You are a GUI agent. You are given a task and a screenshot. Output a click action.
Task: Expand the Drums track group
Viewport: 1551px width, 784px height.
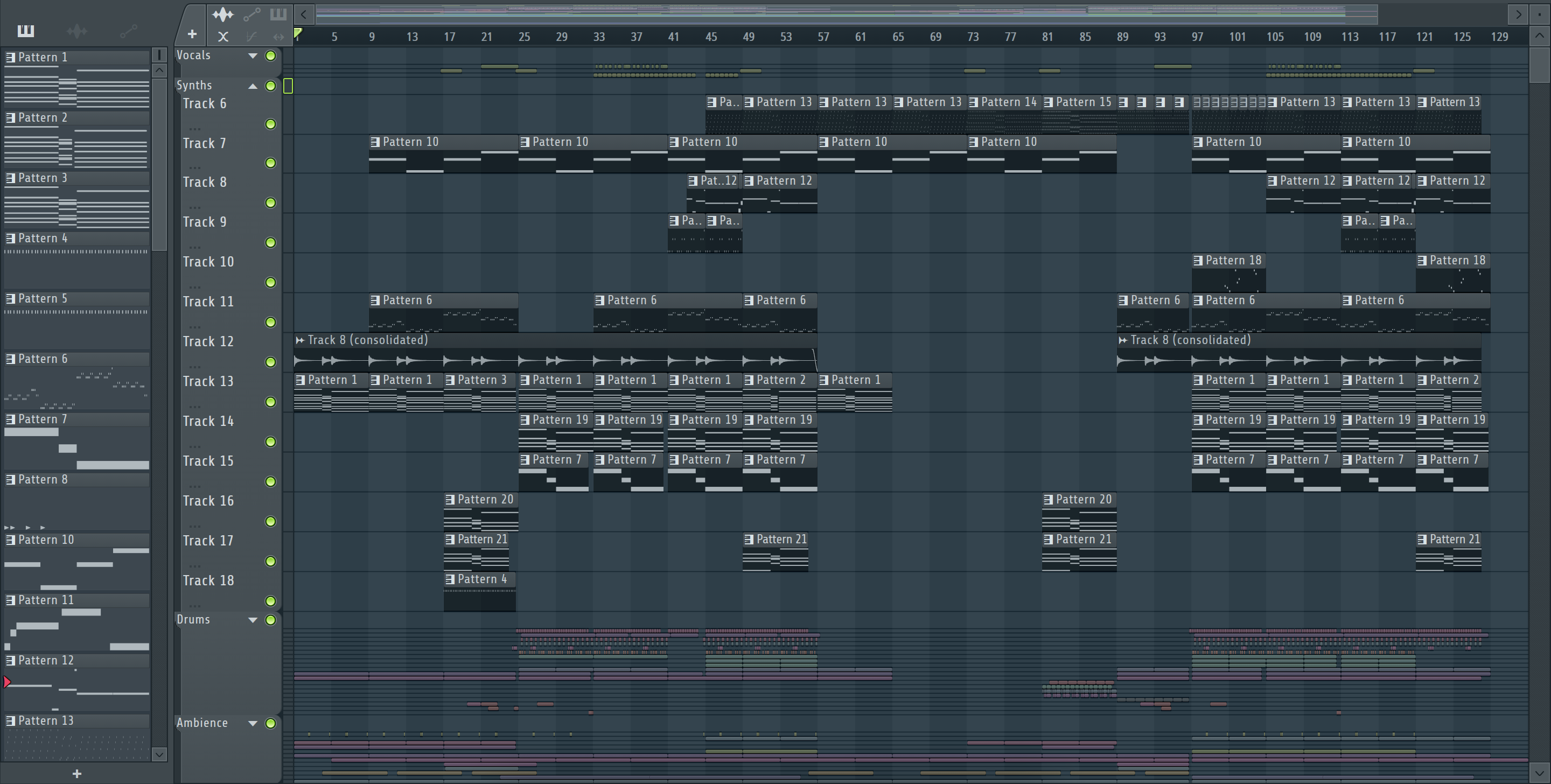[x=253, y=620]
